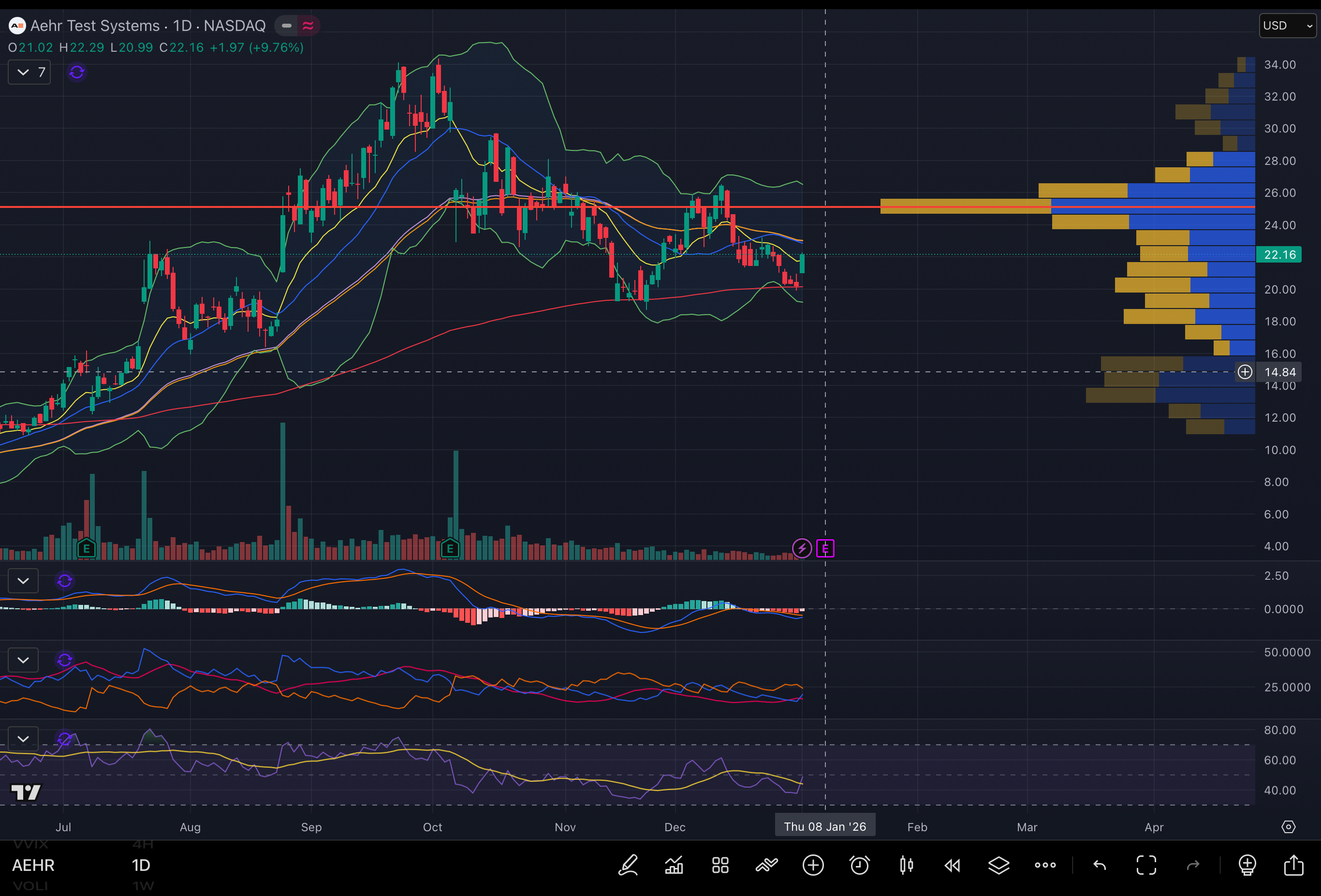This screenshot has width=1321, height=896.
Task: Tap the share export icon
Action: [1294, 865]
